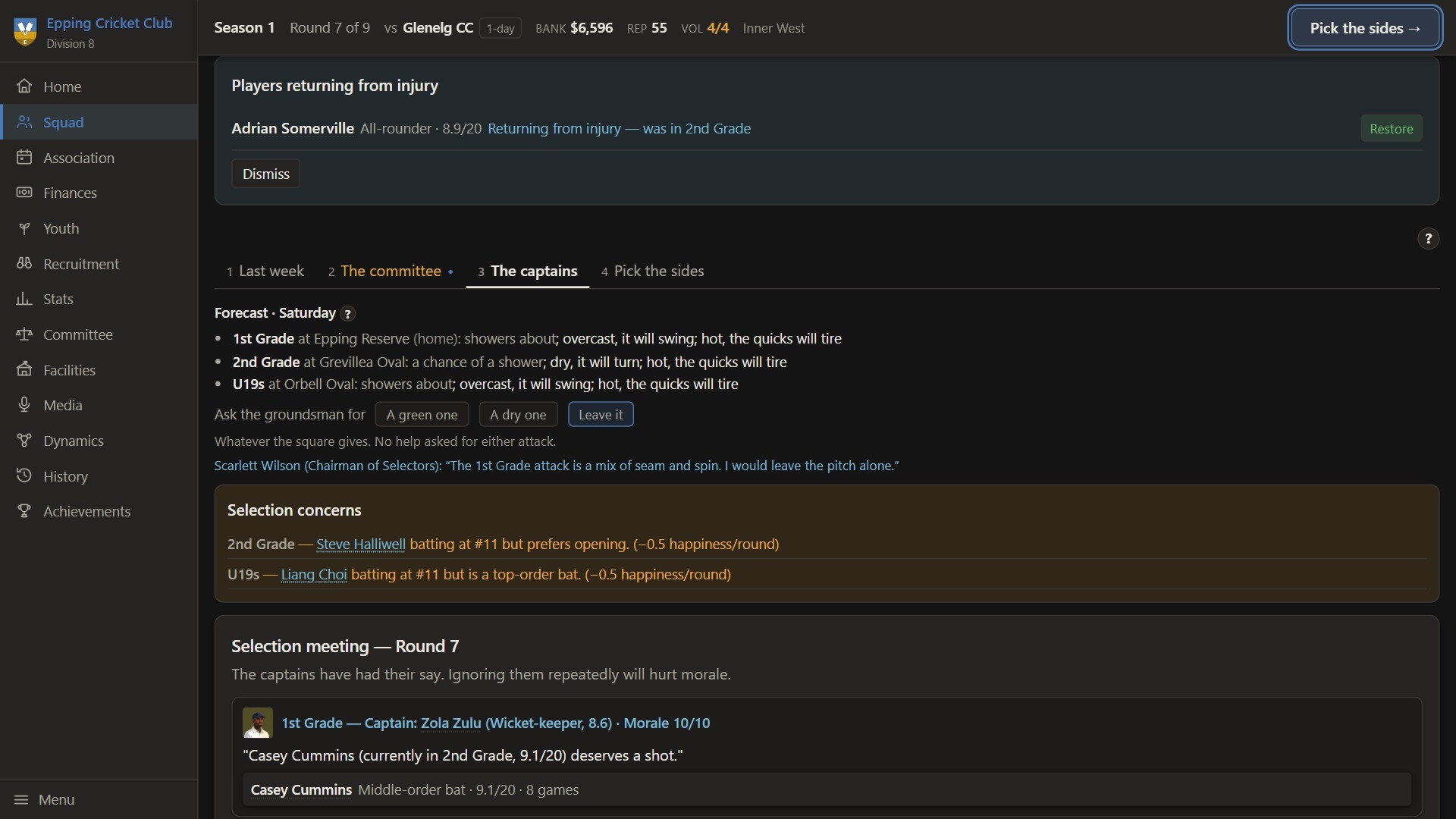Select The captains tab
Screen dimensions: 1456x819
point(528,271)
